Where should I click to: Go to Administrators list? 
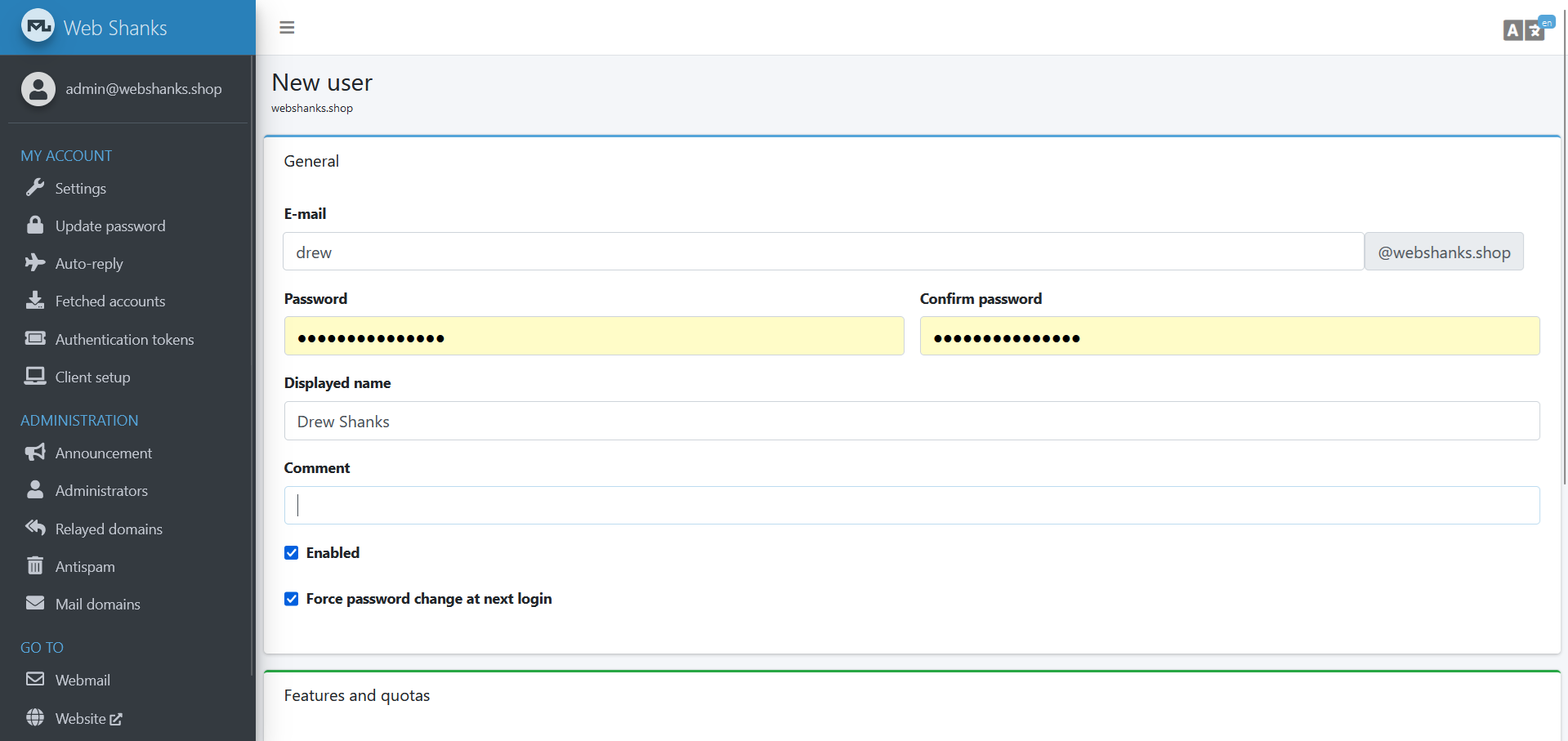(x=102, y=491)
